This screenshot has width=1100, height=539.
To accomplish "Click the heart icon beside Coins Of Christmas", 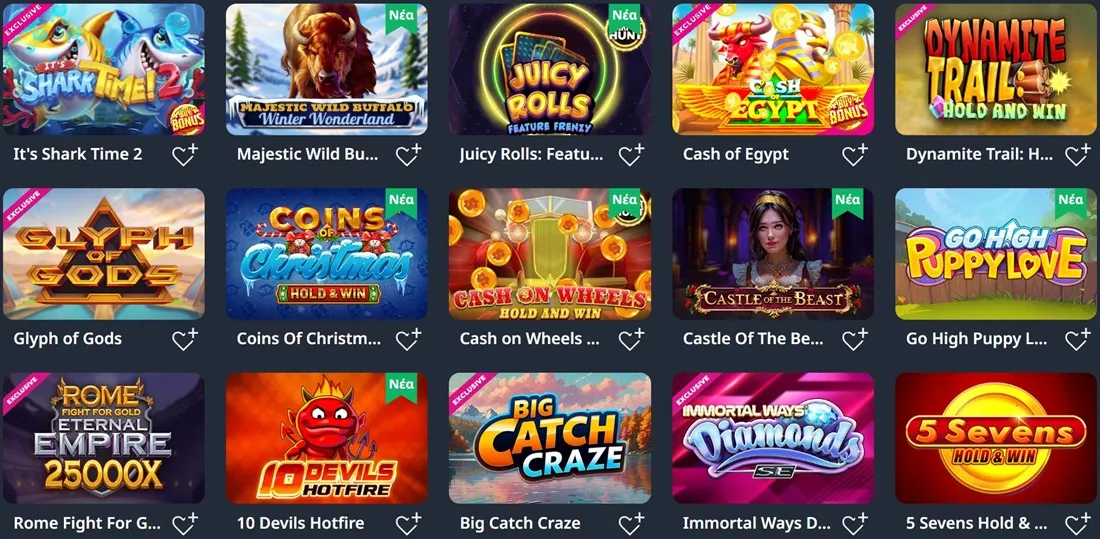I will pyautogui.click(x=408, y=339).
